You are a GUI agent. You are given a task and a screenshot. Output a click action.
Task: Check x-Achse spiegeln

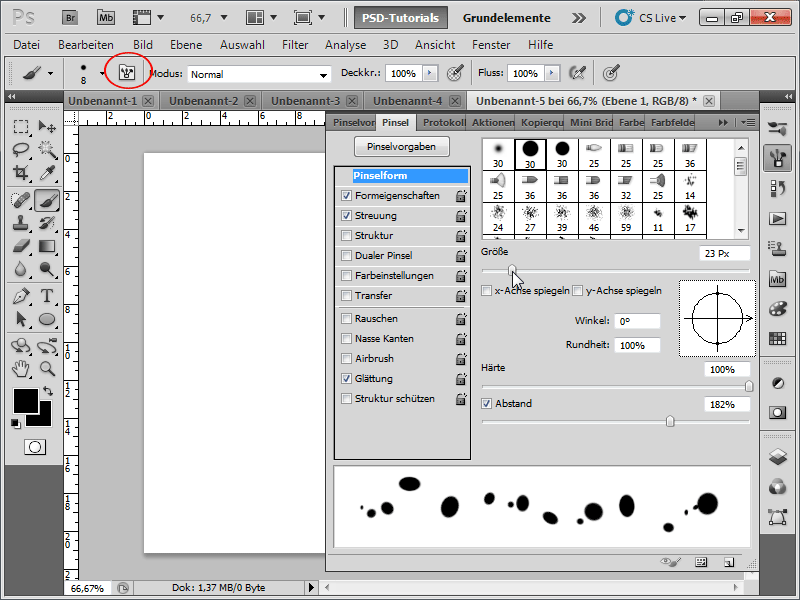click(x=487, y=290)
